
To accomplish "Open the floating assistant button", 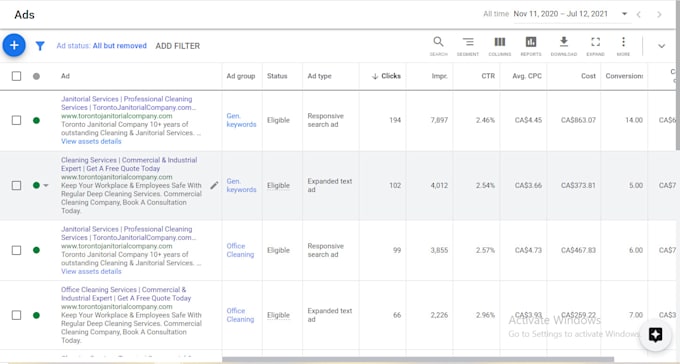I will click(655, 334).
